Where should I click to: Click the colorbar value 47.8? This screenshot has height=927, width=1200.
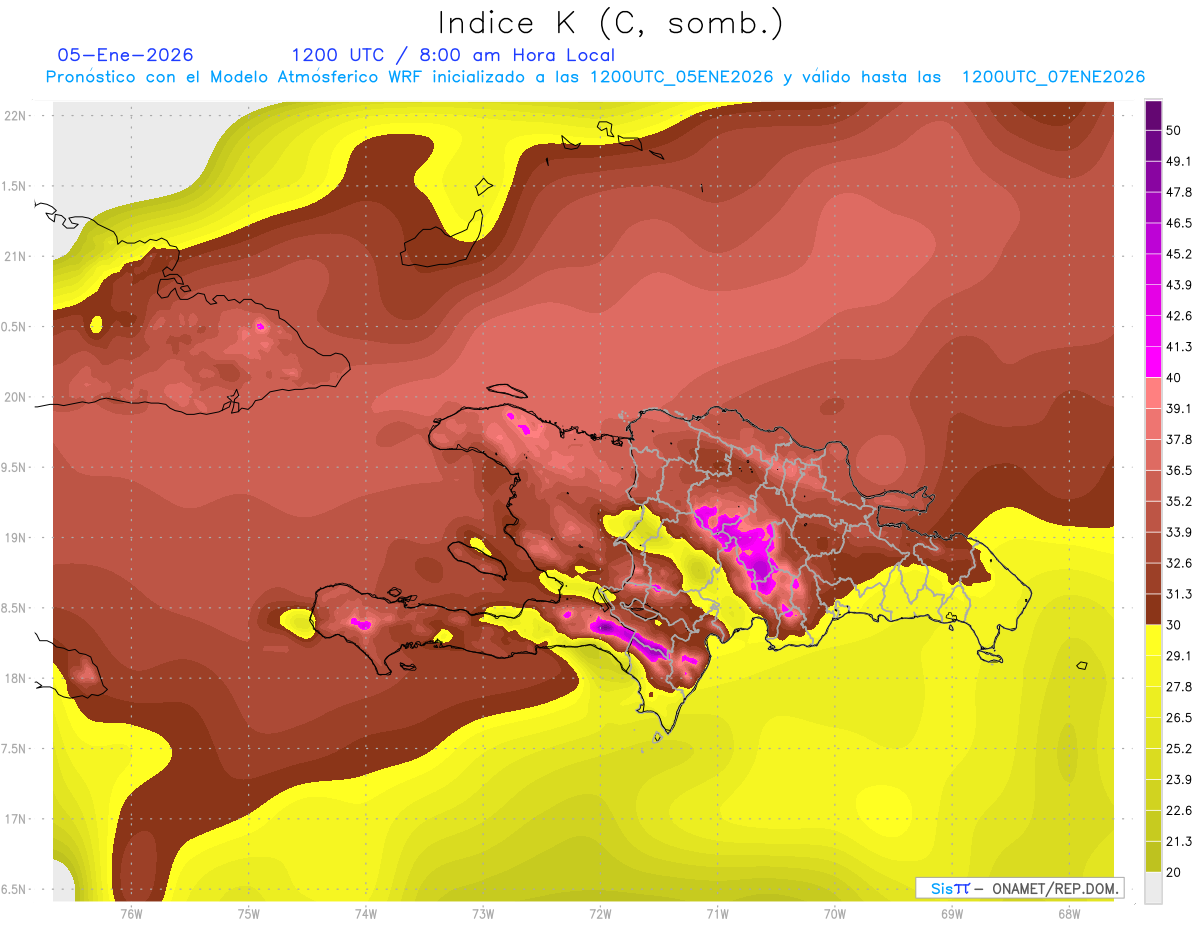click(1179, 192)
